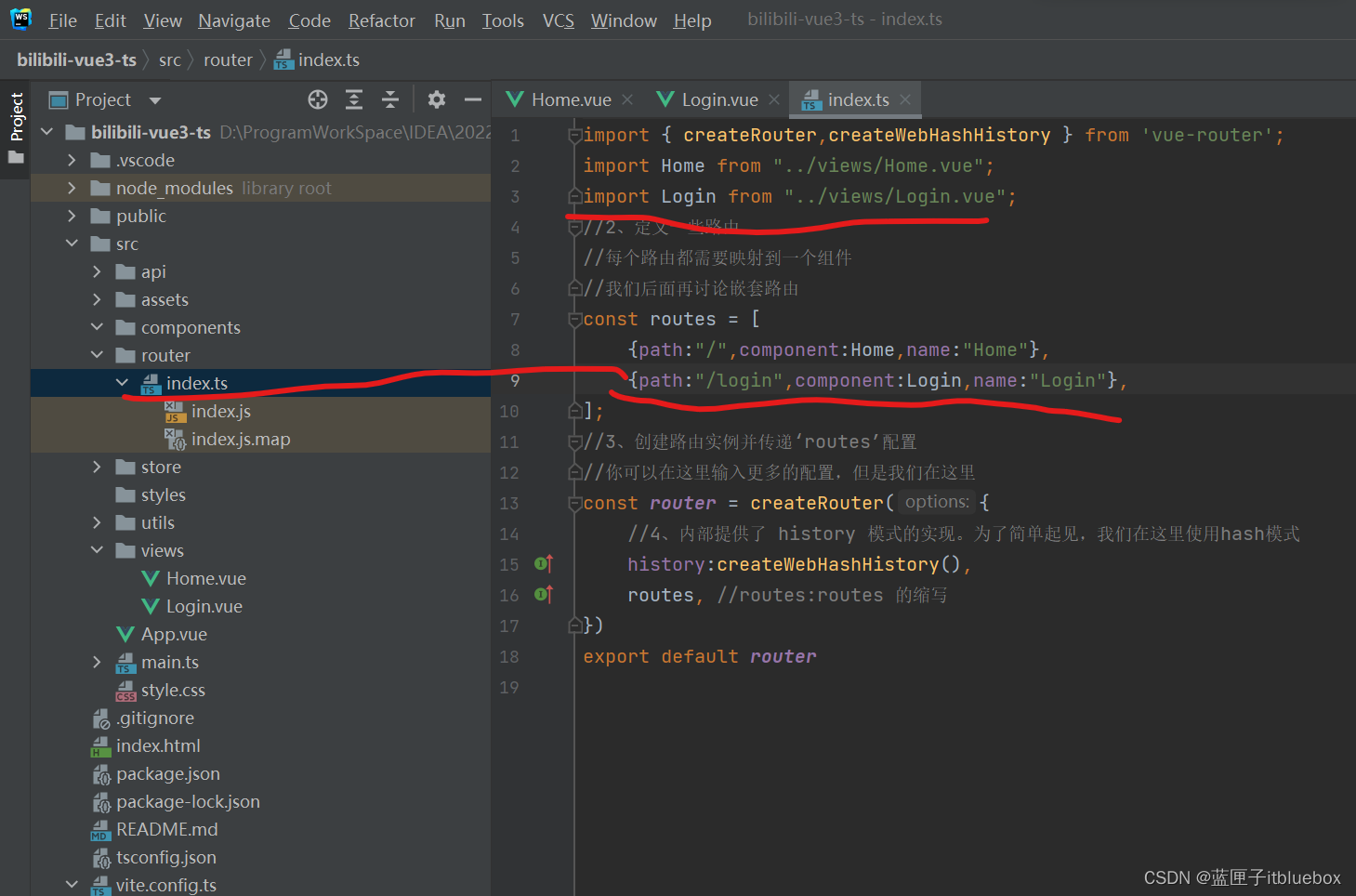The height and width of the screenshot is (896, 1356).
Task: Switch to the Login.vue tab
Action: coord(719,99)
